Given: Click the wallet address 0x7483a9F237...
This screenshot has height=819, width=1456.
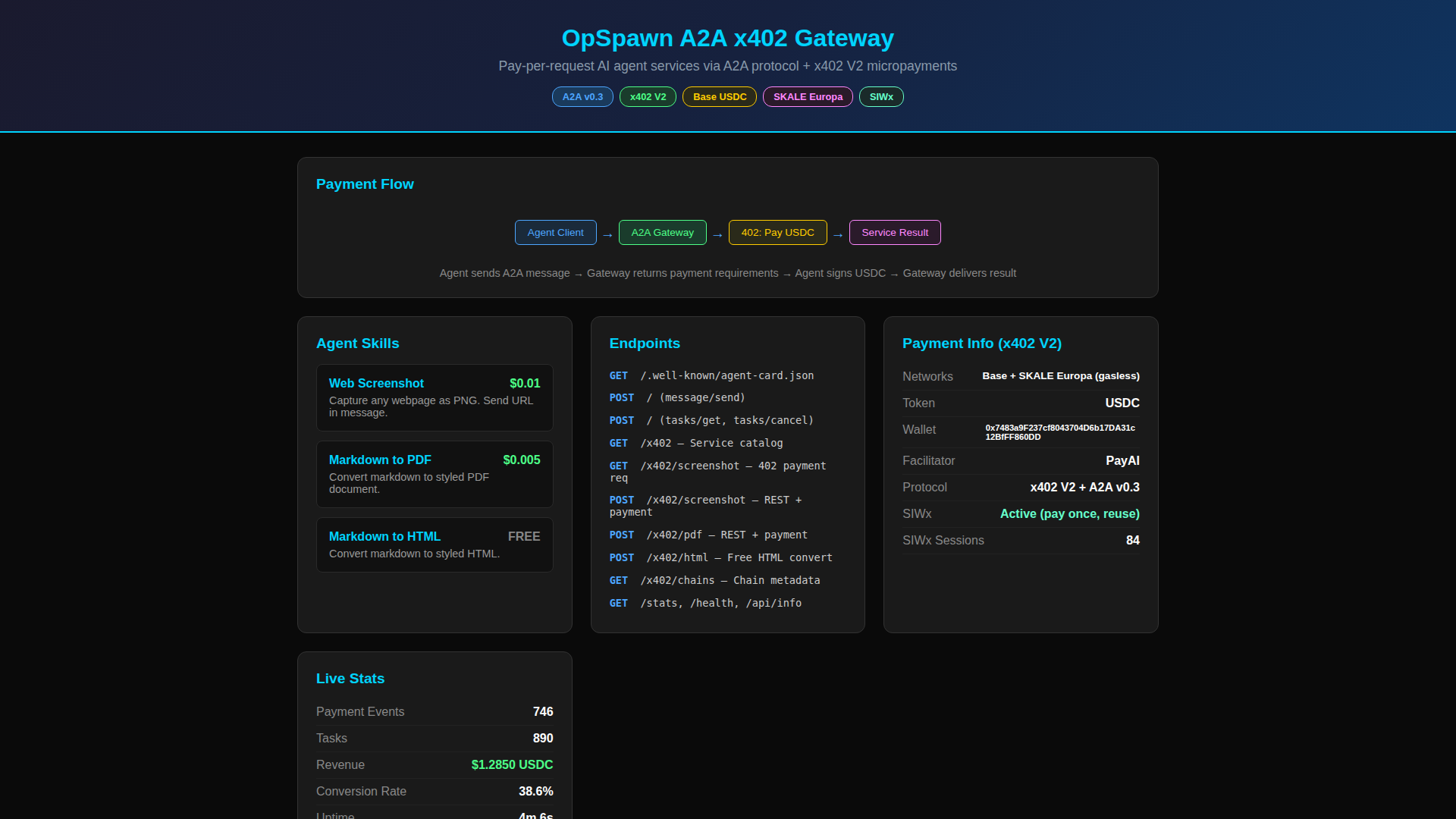Looking at the screenshot, I should point(1060,432).
